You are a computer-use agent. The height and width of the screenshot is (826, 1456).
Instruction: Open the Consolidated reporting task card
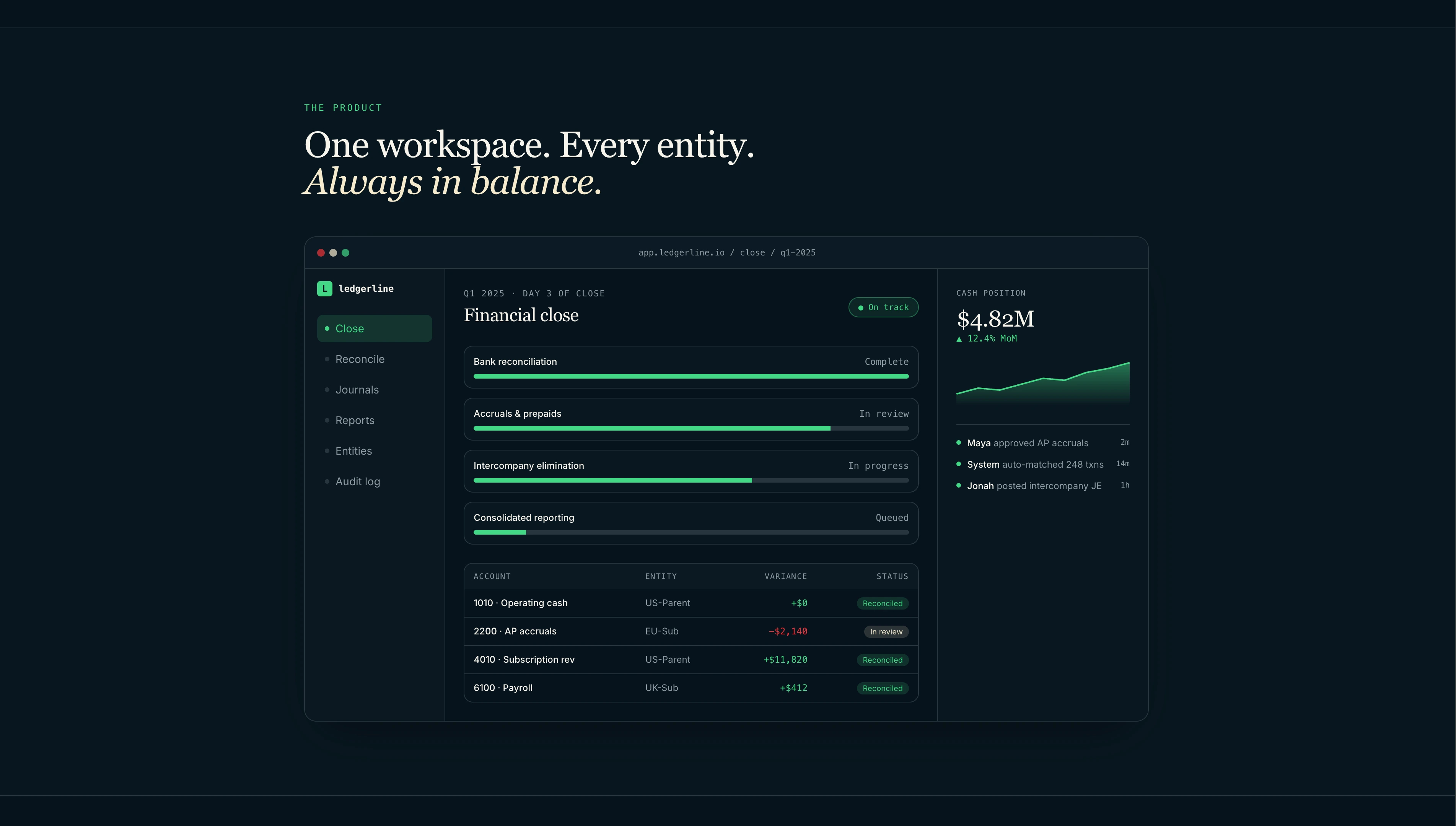point(691,523)
